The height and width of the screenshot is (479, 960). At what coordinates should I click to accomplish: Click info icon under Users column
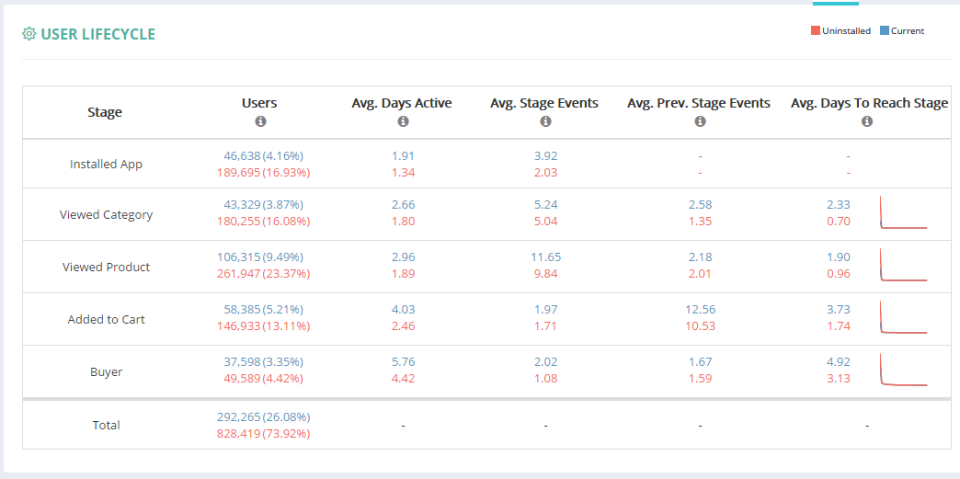click(x=260, y=121)
